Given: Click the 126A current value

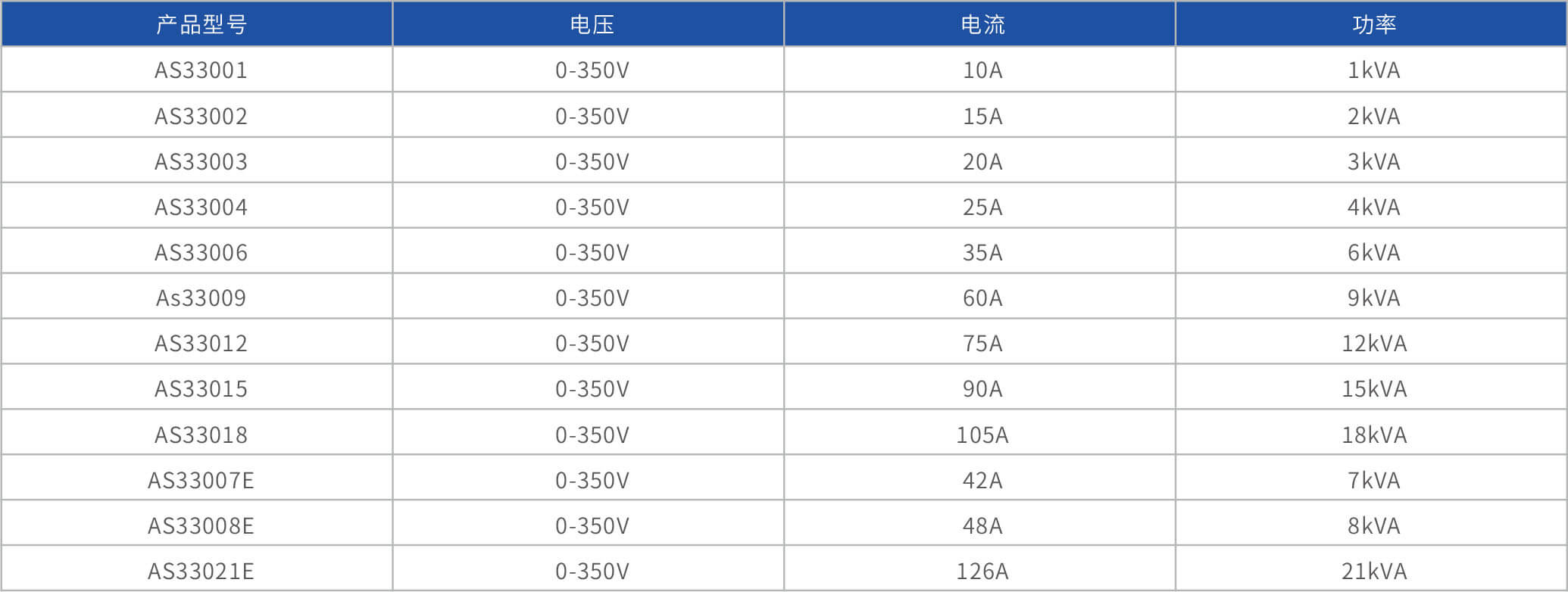Looking at the screenshot, I should pos(982,571).
